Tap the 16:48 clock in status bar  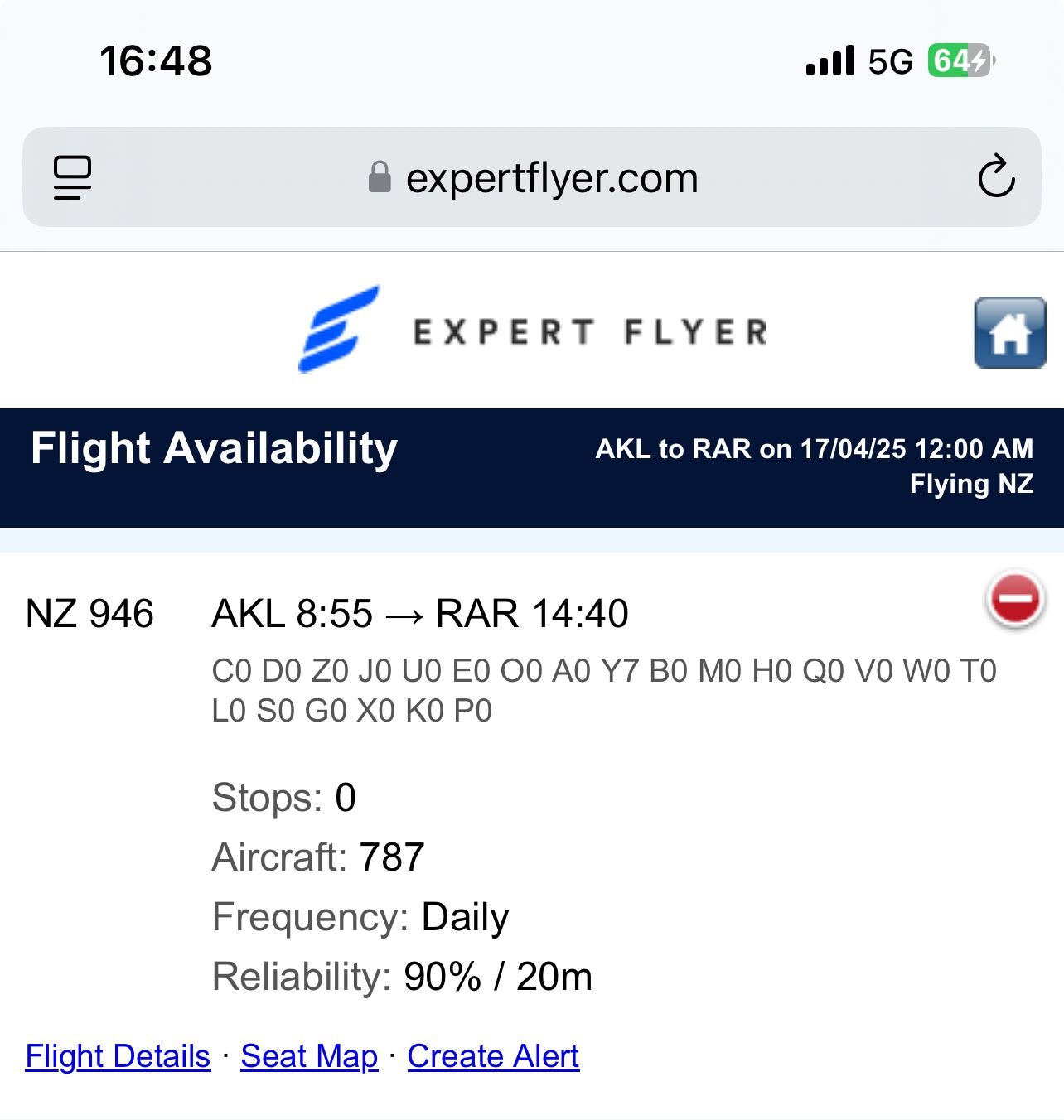tap(156, 61)
